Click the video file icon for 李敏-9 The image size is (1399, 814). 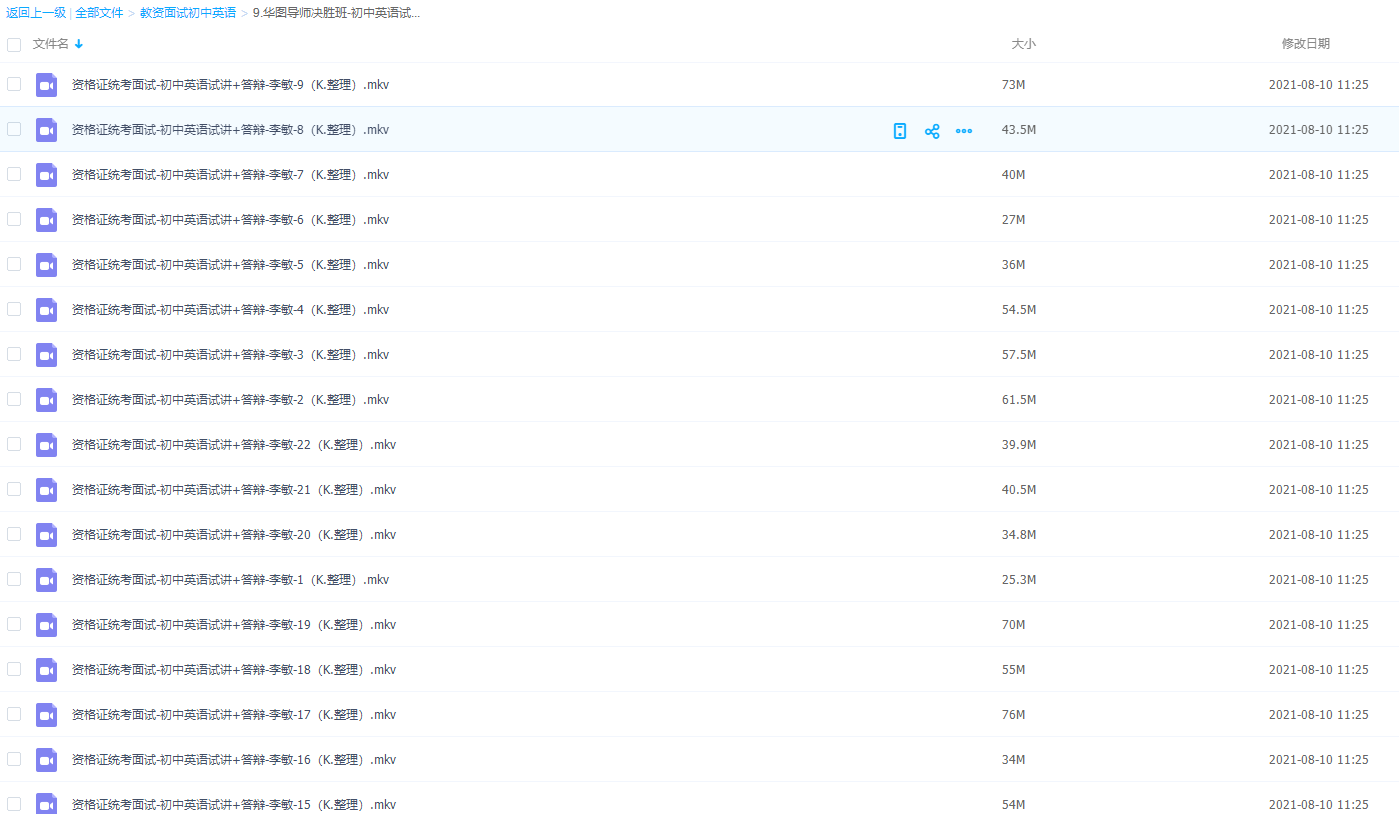(x=46, y=85)
